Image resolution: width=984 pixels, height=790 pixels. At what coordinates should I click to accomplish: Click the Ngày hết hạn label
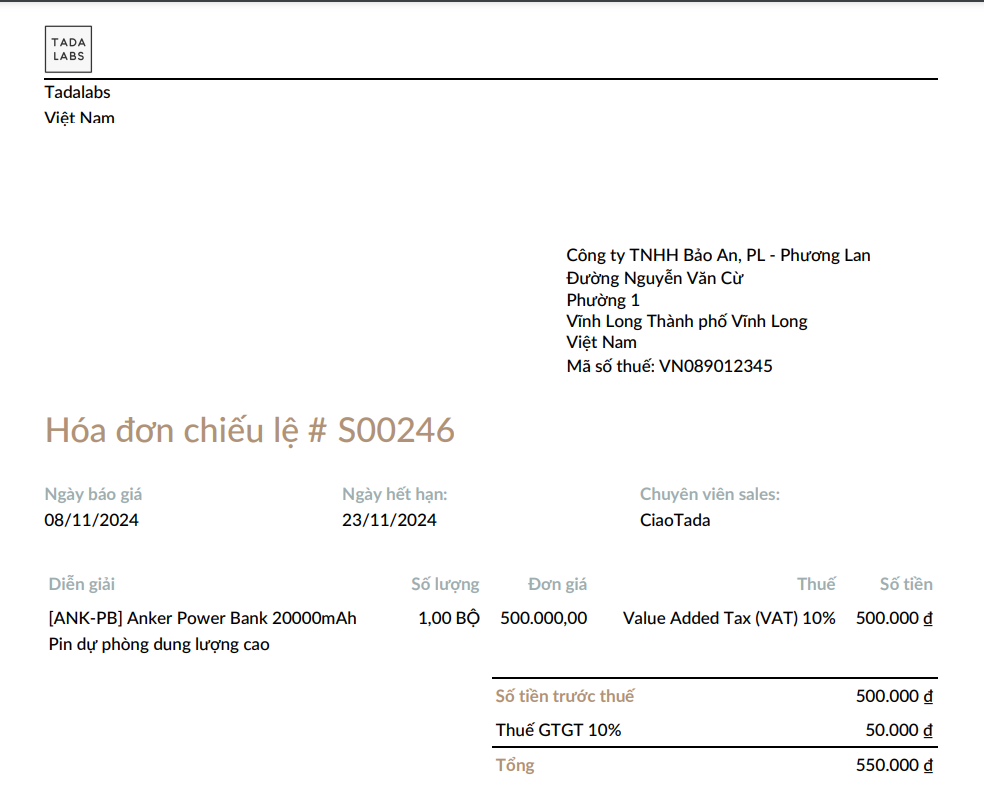395,494
